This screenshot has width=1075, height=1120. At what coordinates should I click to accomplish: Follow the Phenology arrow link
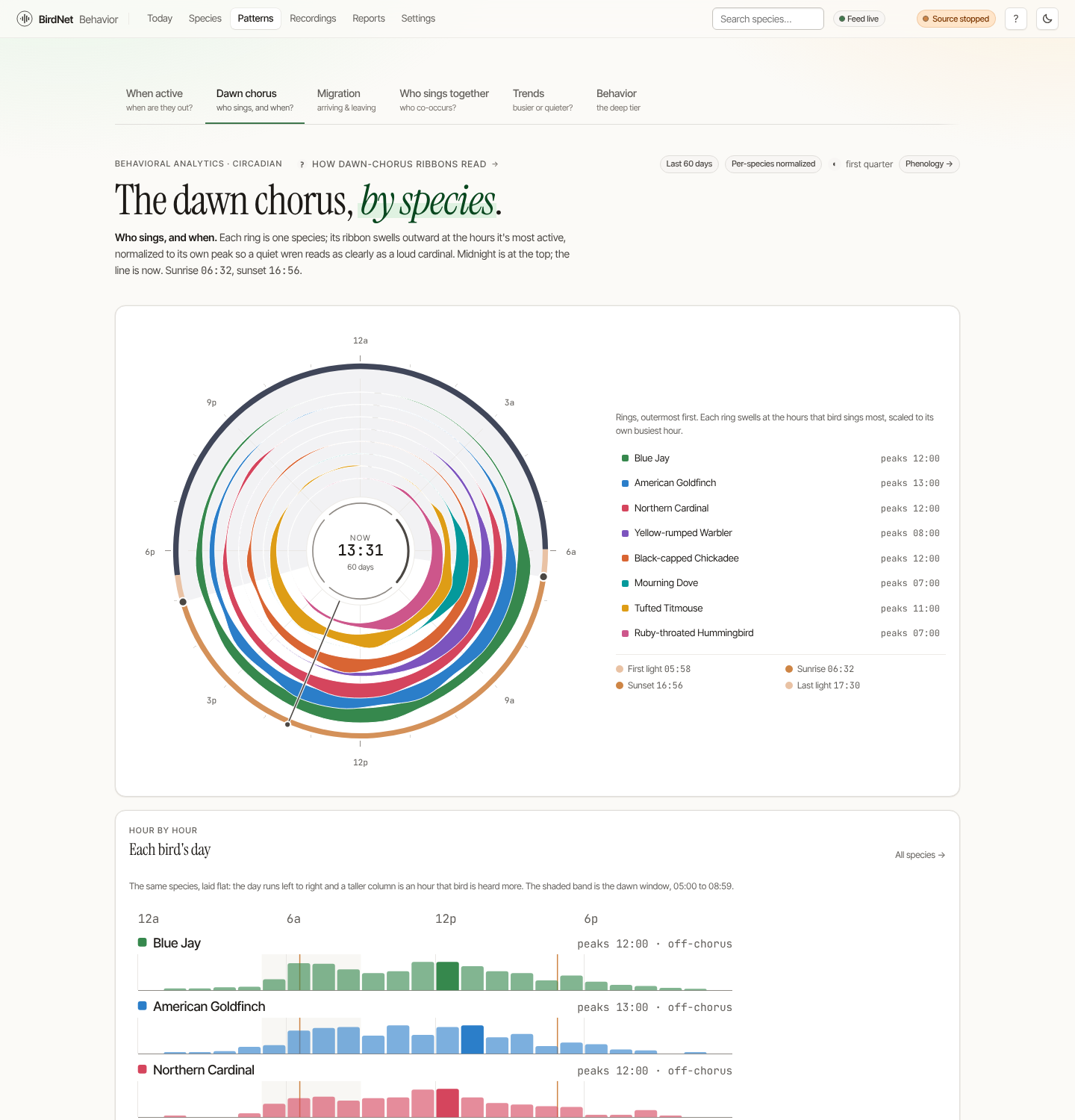click(x=929, y=164)
